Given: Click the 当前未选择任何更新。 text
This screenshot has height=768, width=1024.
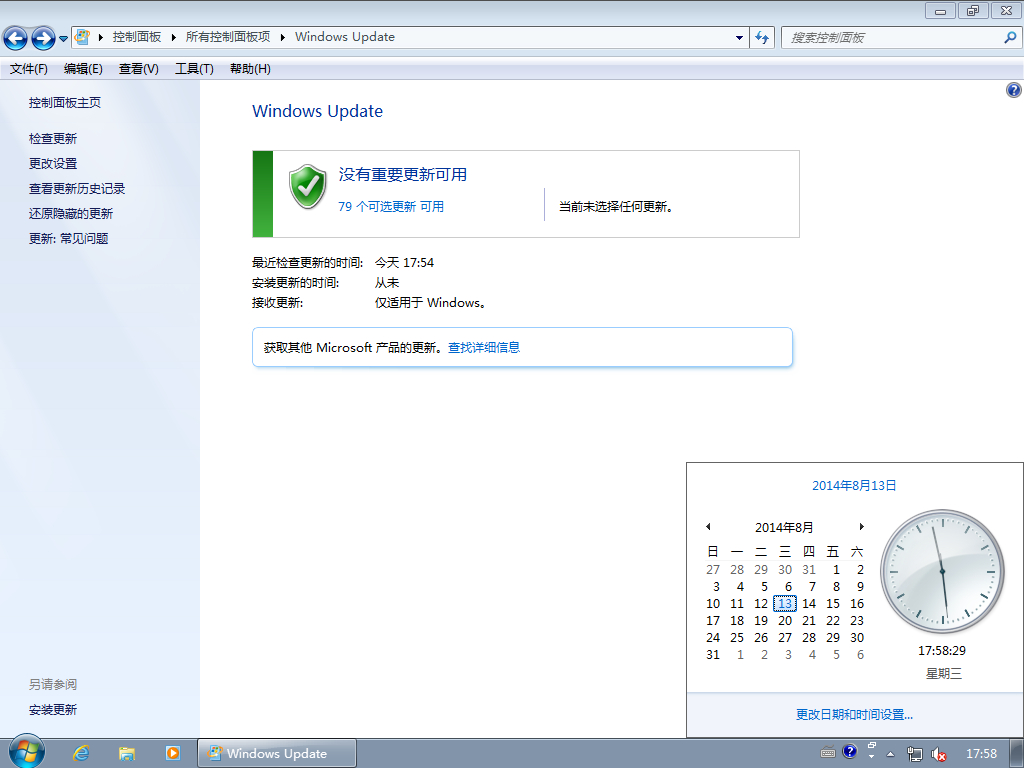Looking at the screenshot, I should coord(616,206).
